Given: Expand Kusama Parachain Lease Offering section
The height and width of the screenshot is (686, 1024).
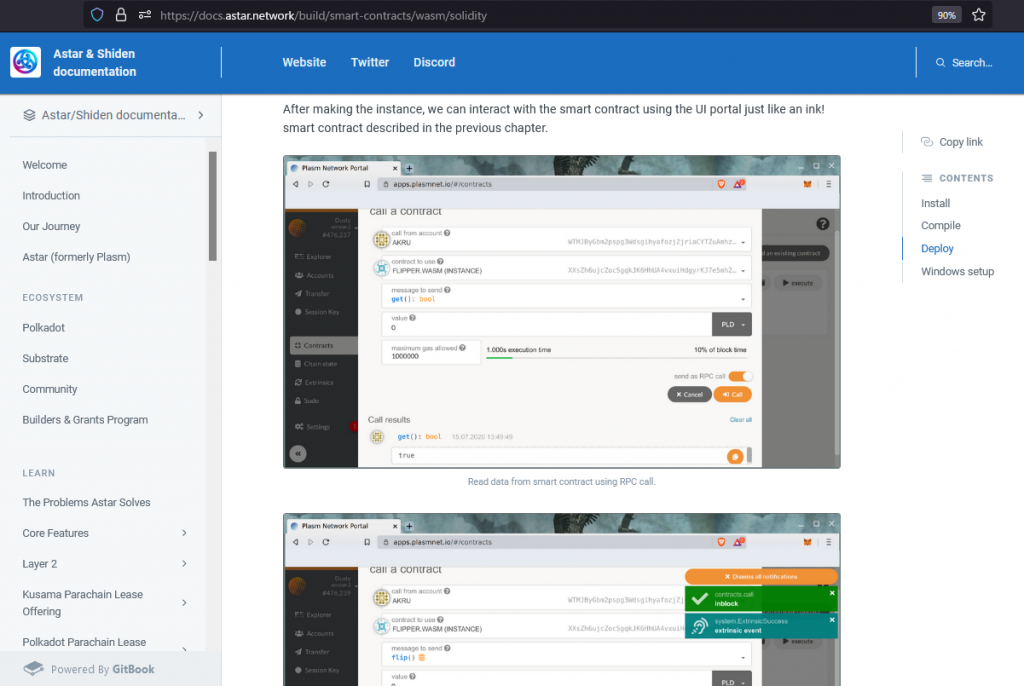Looking at the screenshot, I should pos(184,603).
